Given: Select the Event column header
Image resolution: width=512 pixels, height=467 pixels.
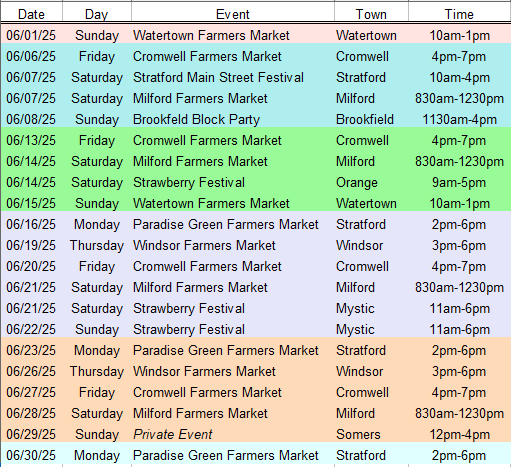Looking at the screenshot, I should 233,14.
